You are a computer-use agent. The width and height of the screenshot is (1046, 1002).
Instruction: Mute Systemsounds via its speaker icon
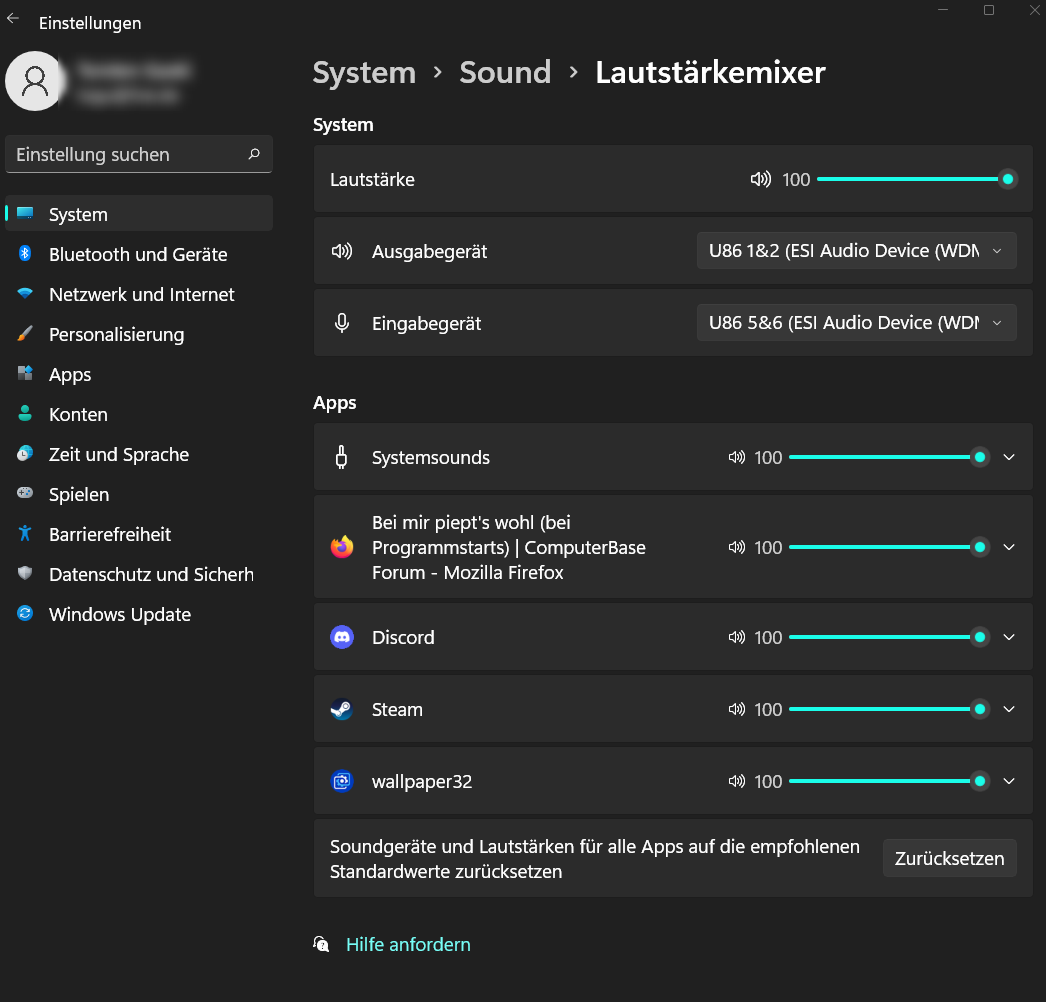[737, 458]
